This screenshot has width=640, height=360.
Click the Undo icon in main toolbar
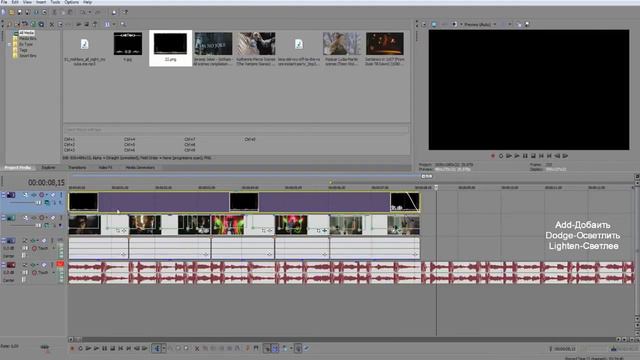click(83, 13)
